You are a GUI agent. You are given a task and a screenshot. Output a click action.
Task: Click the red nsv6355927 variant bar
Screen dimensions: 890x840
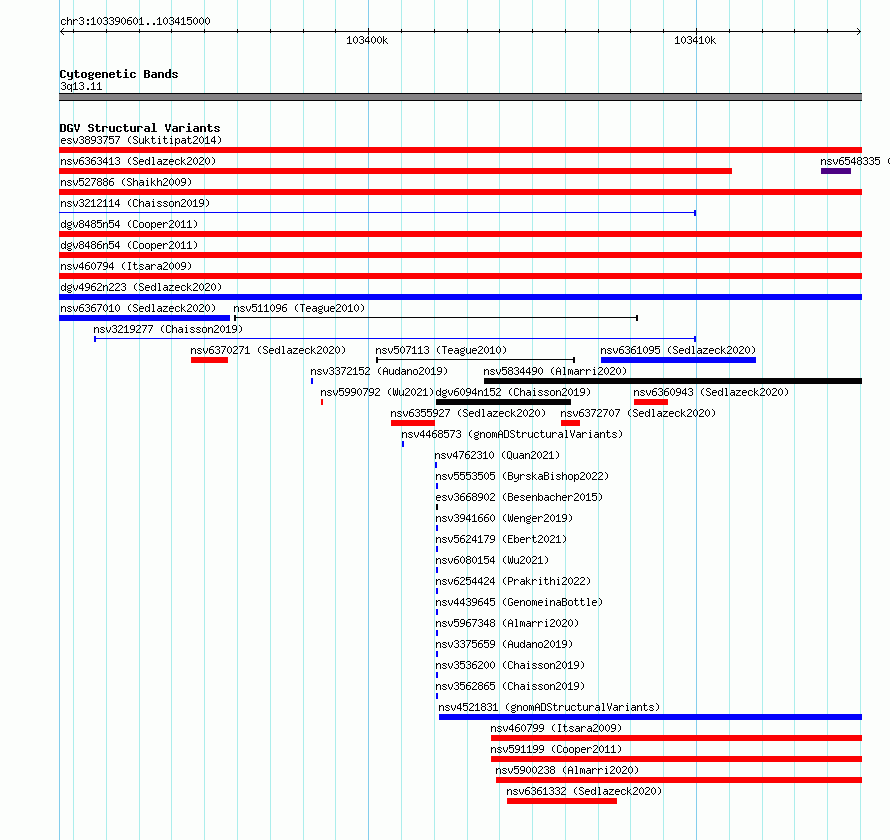[x=413, y=423]
